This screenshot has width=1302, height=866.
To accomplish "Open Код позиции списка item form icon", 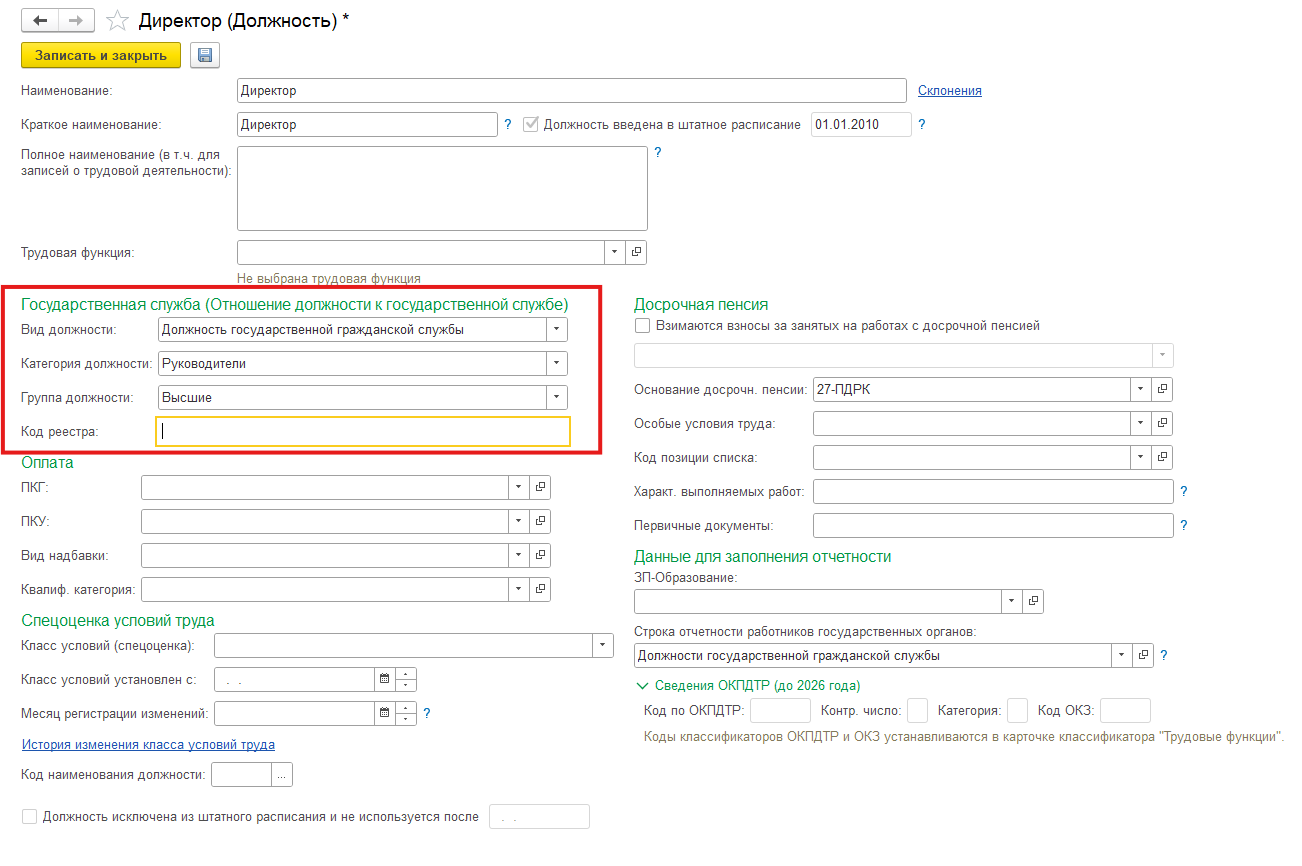I will tap(1162, 458).
